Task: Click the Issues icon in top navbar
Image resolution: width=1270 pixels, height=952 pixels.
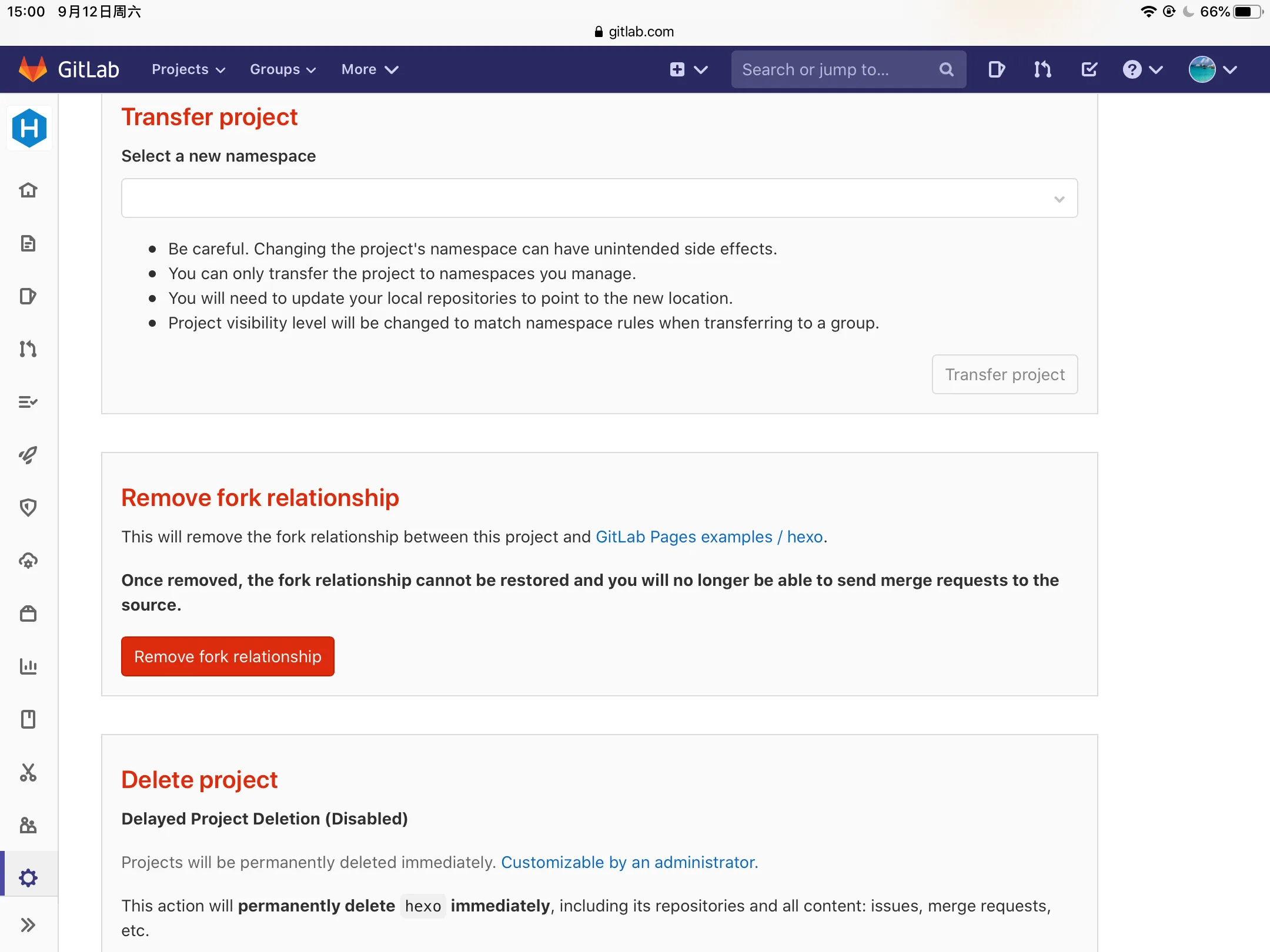Action: point(996,69)
